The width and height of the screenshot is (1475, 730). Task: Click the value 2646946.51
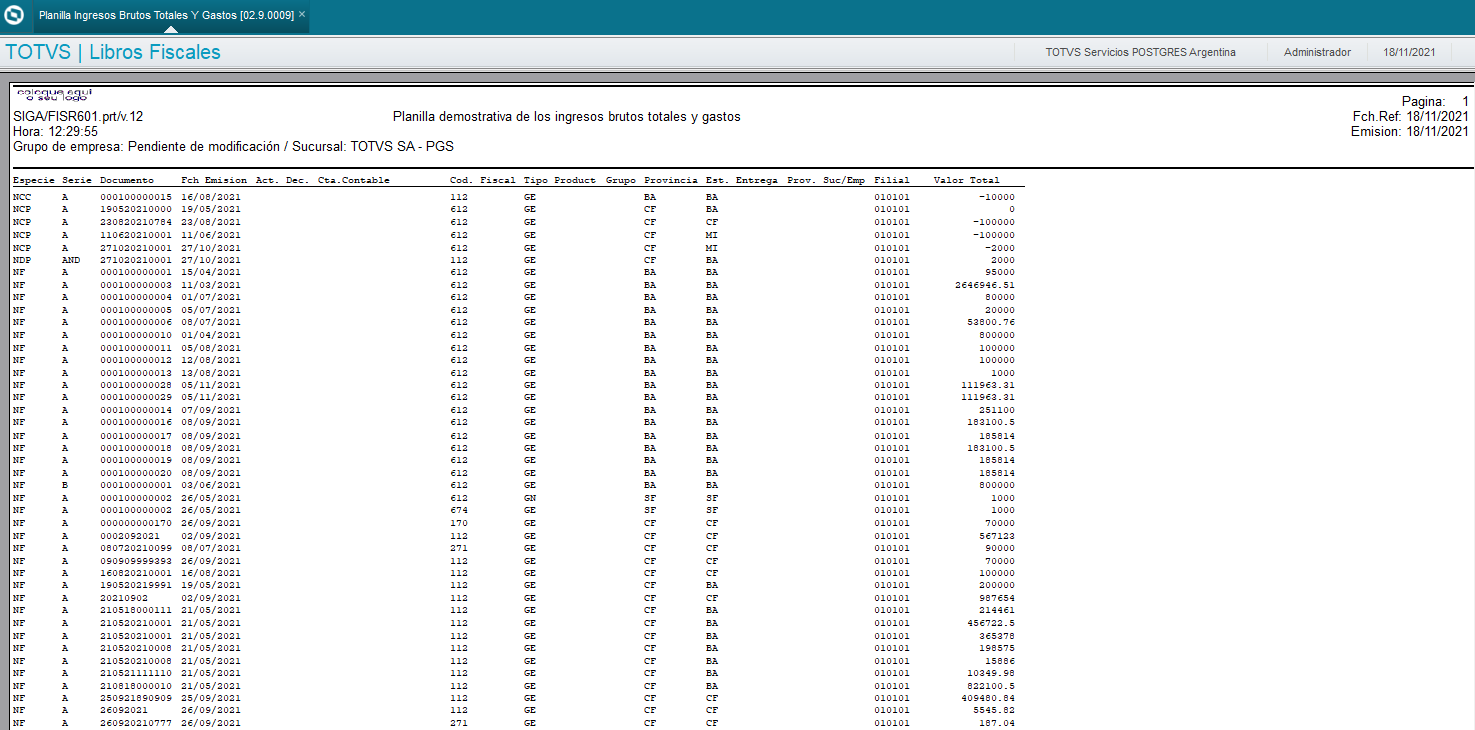tap(985, 285)
